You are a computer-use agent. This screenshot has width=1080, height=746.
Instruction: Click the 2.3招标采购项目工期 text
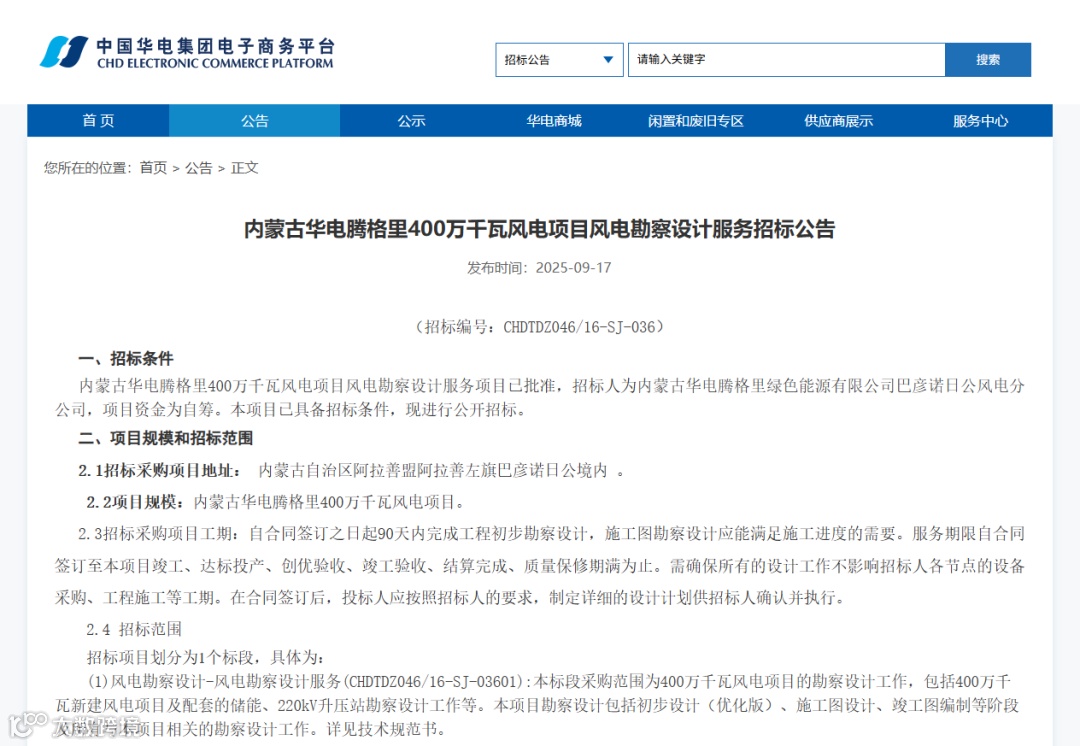point(158,534)
